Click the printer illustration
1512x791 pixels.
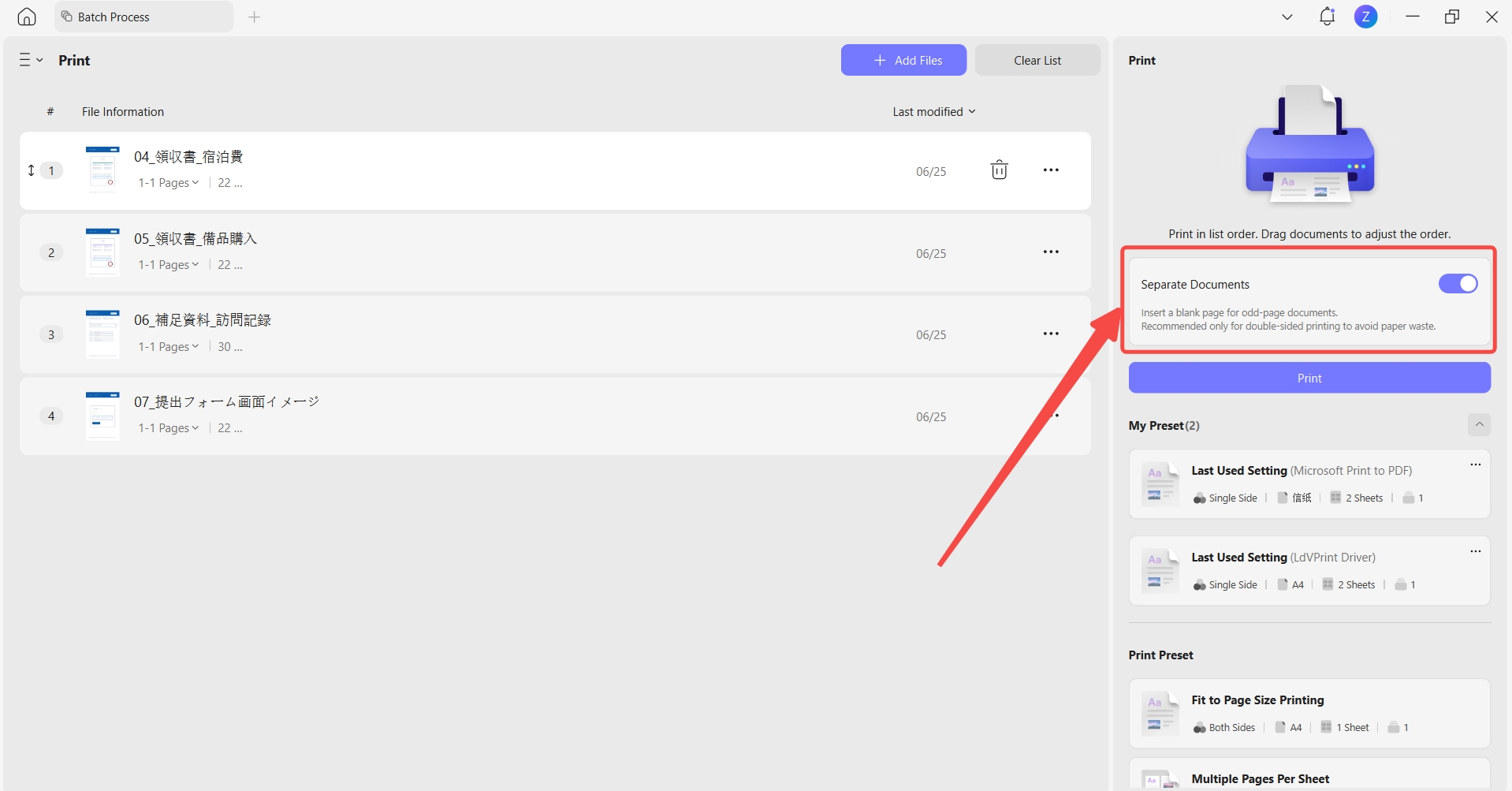[1309, 144]
